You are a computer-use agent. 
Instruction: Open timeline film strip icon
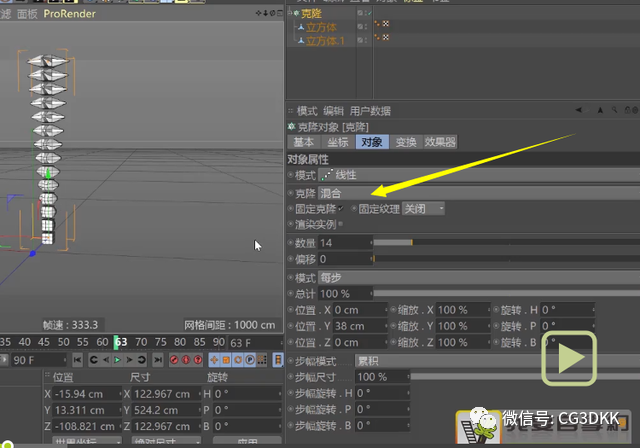278,360
